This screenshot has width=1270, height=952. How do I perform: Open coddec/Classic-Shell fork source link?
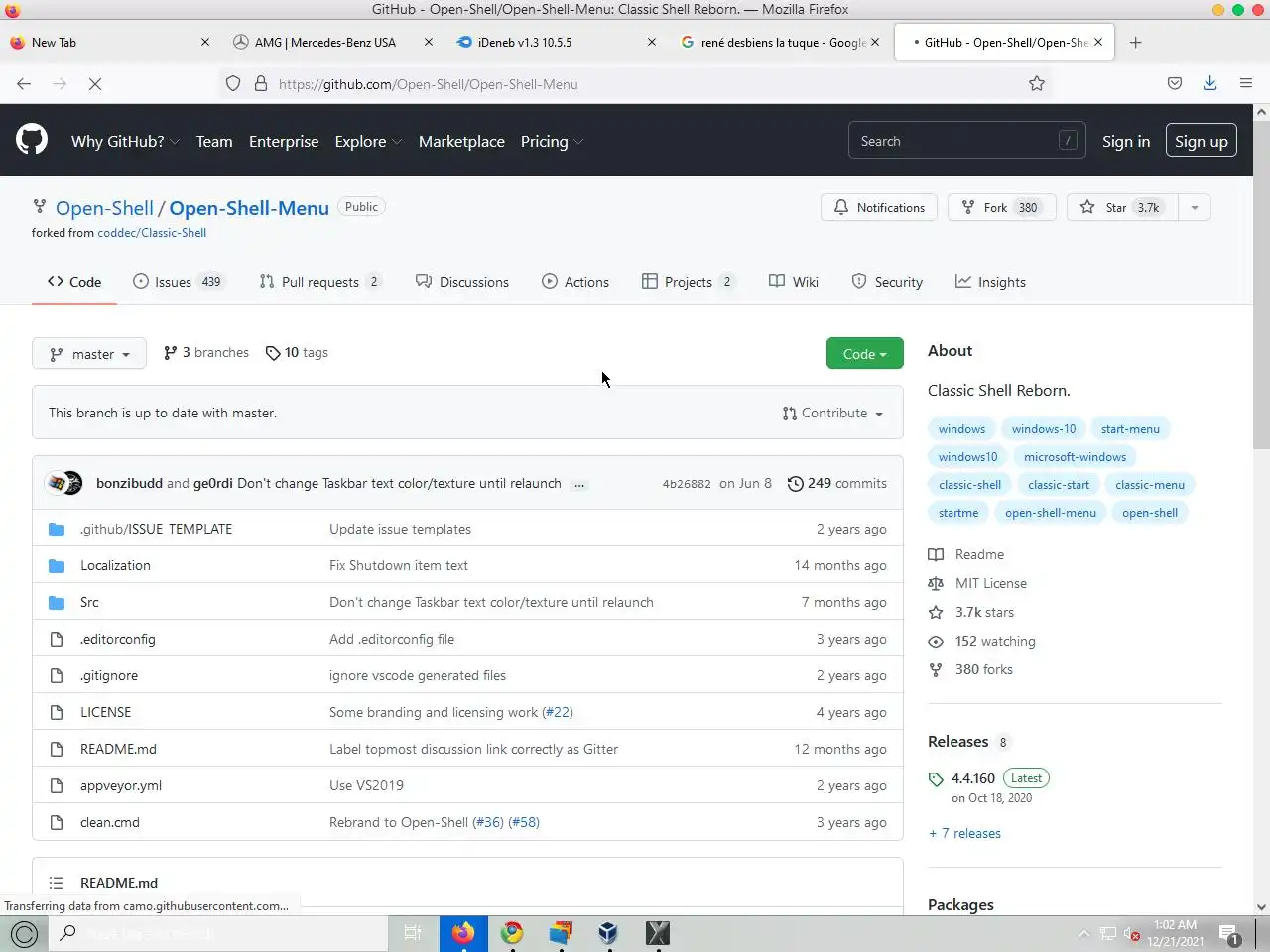[x=152, y=233]
